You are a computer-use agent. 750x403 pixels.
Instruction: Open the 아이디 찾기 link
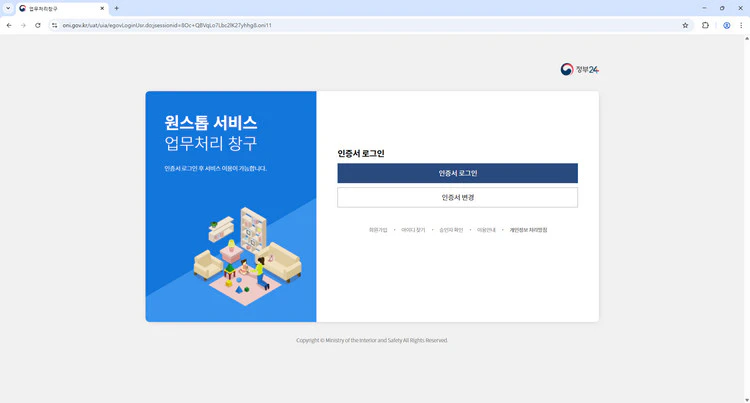(x=413, y=230)
